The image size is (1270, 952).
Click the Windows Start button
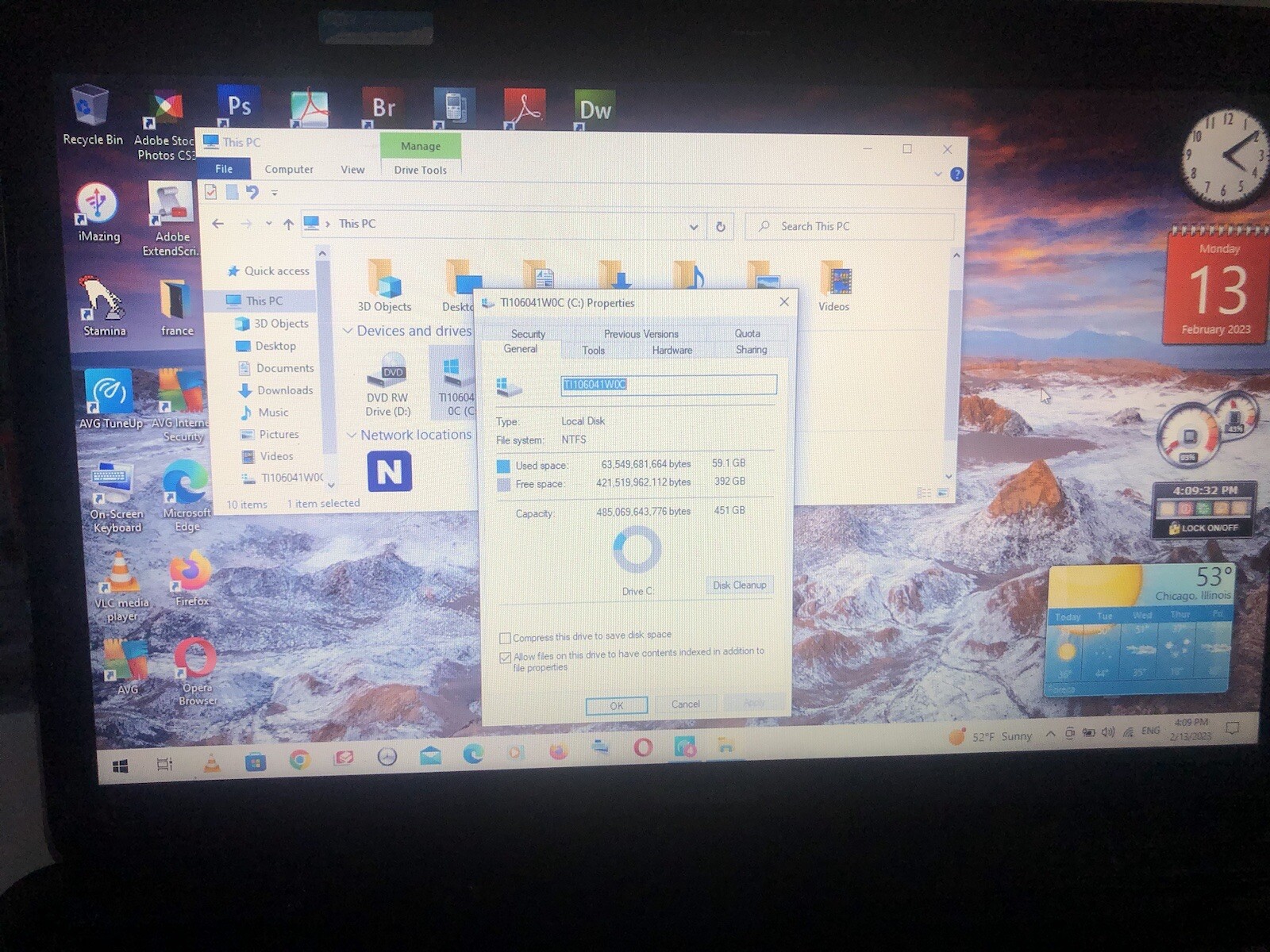tap(121, 765)
